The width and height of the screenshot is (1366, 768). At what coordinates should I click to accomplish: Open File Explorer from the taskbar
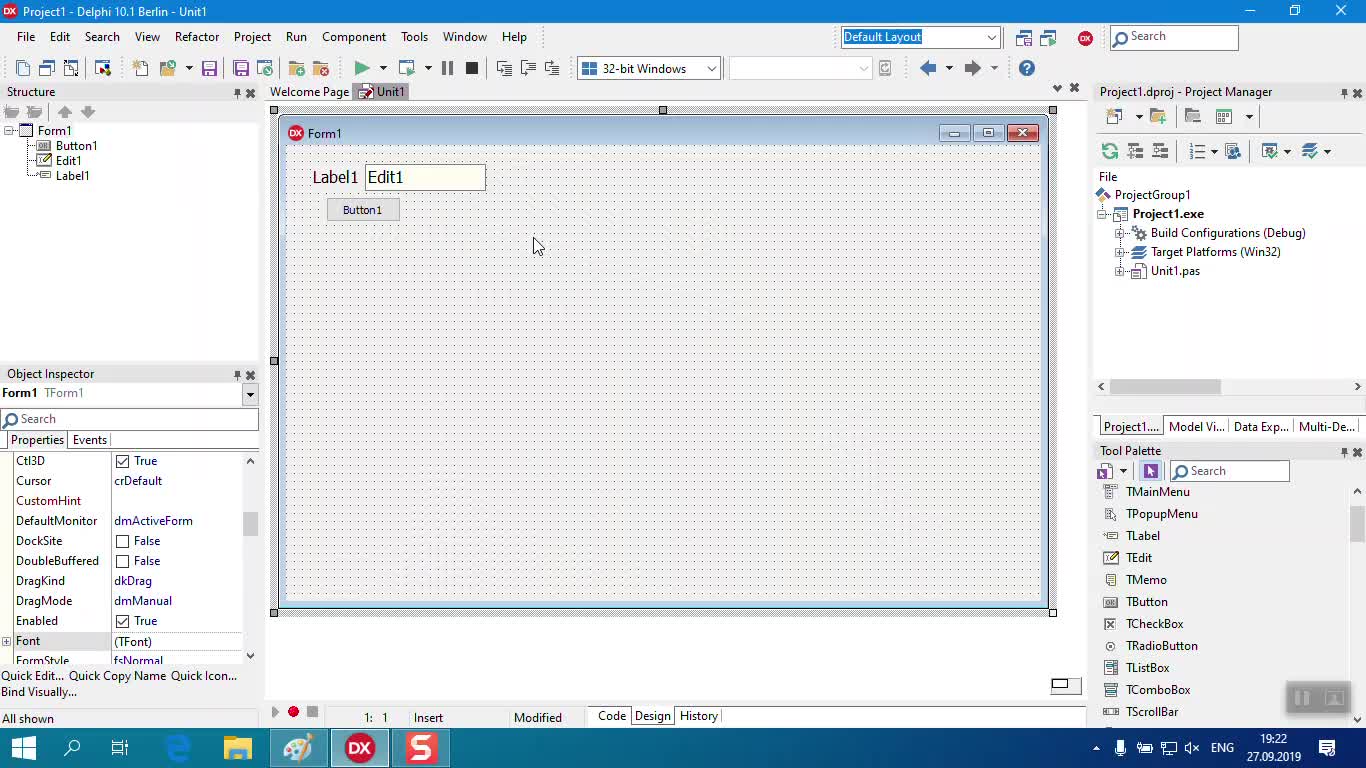coord(238,748)
